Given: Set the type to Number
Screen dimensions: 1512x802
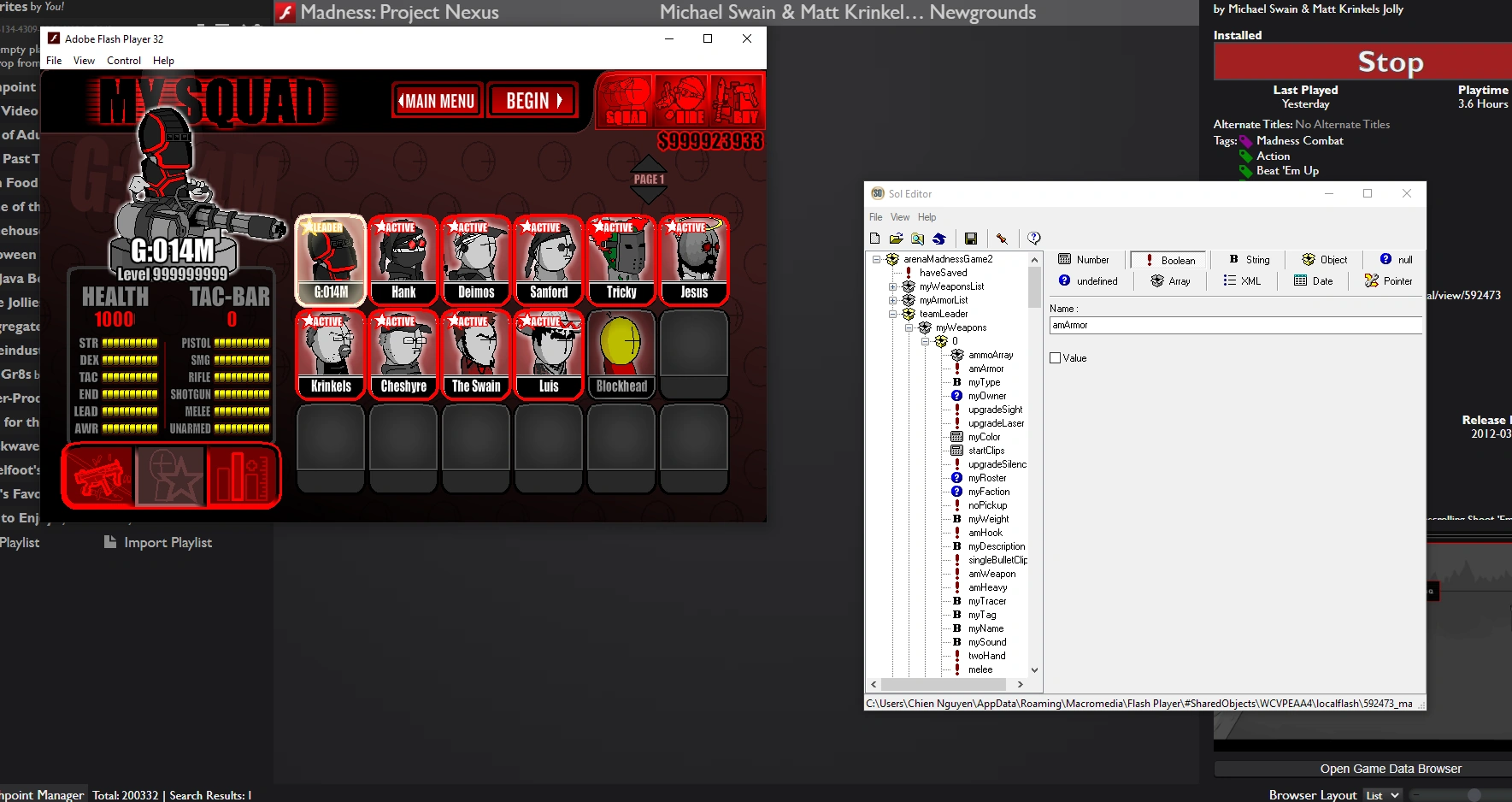Looking at the screenshot, I should [x=1084, y=260].
